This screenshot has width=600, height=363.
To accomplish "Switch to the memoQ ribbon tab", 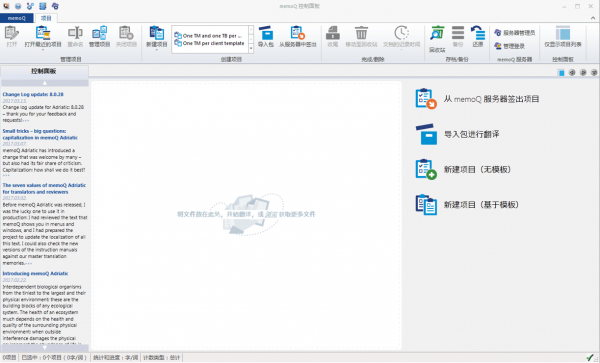I will coord(16,18).
